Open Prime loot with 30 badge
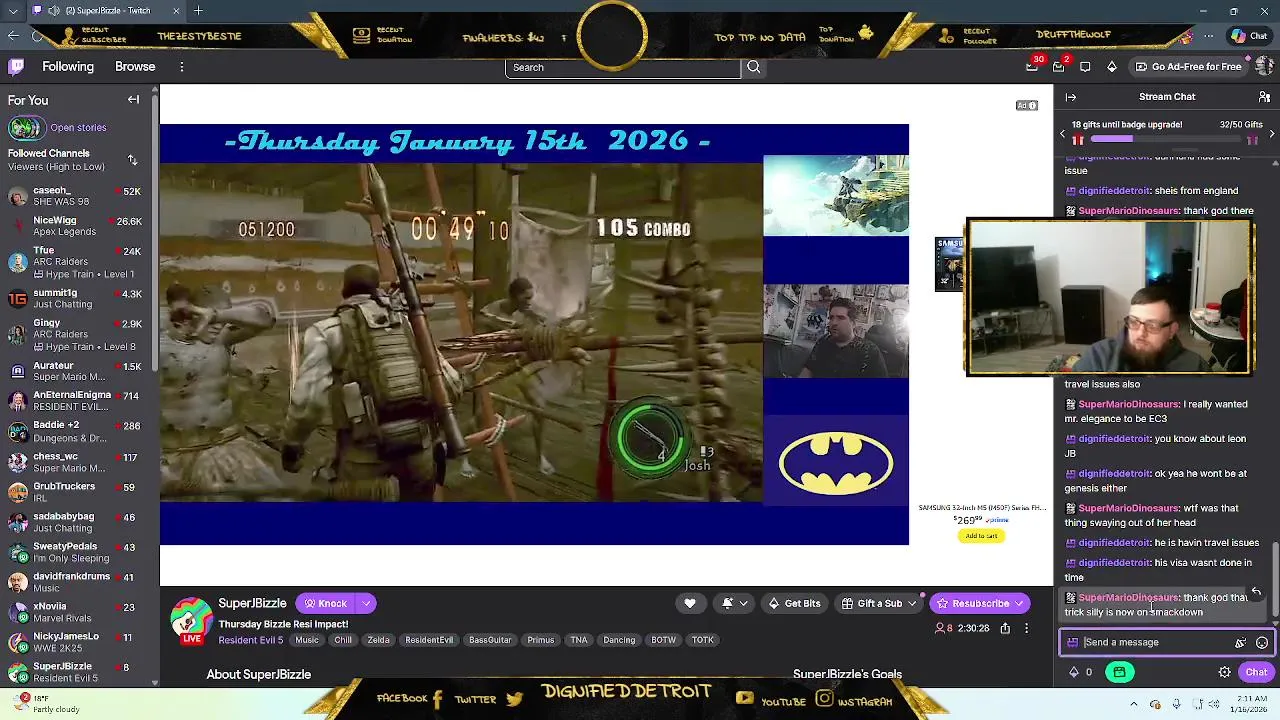Viewport: 1280px width, 720px height. [x=1033, y=66]
